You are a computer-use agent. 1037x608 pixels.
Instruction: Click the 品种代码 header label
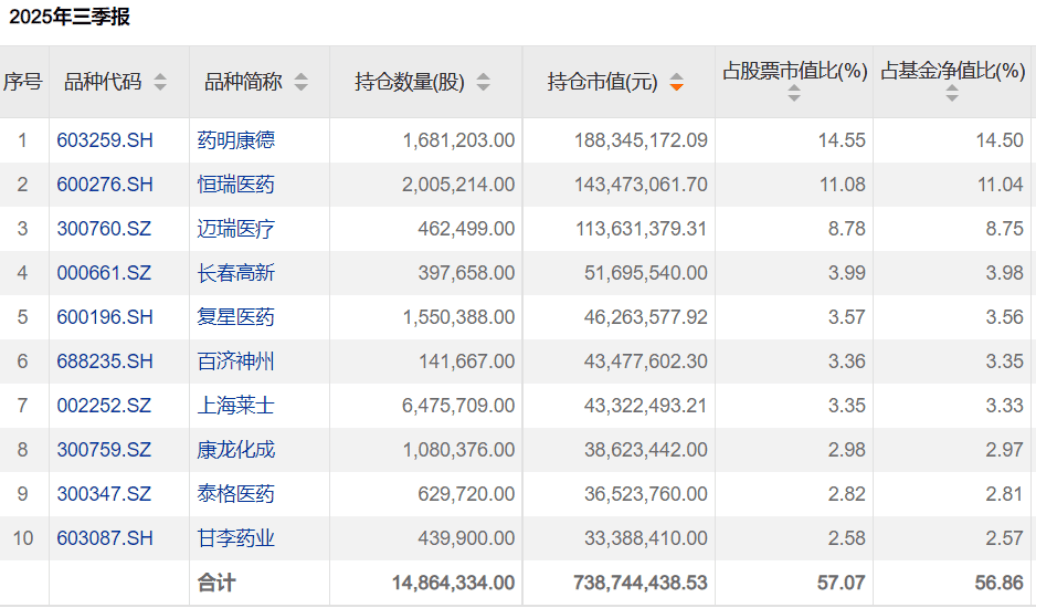pos(103,82)
